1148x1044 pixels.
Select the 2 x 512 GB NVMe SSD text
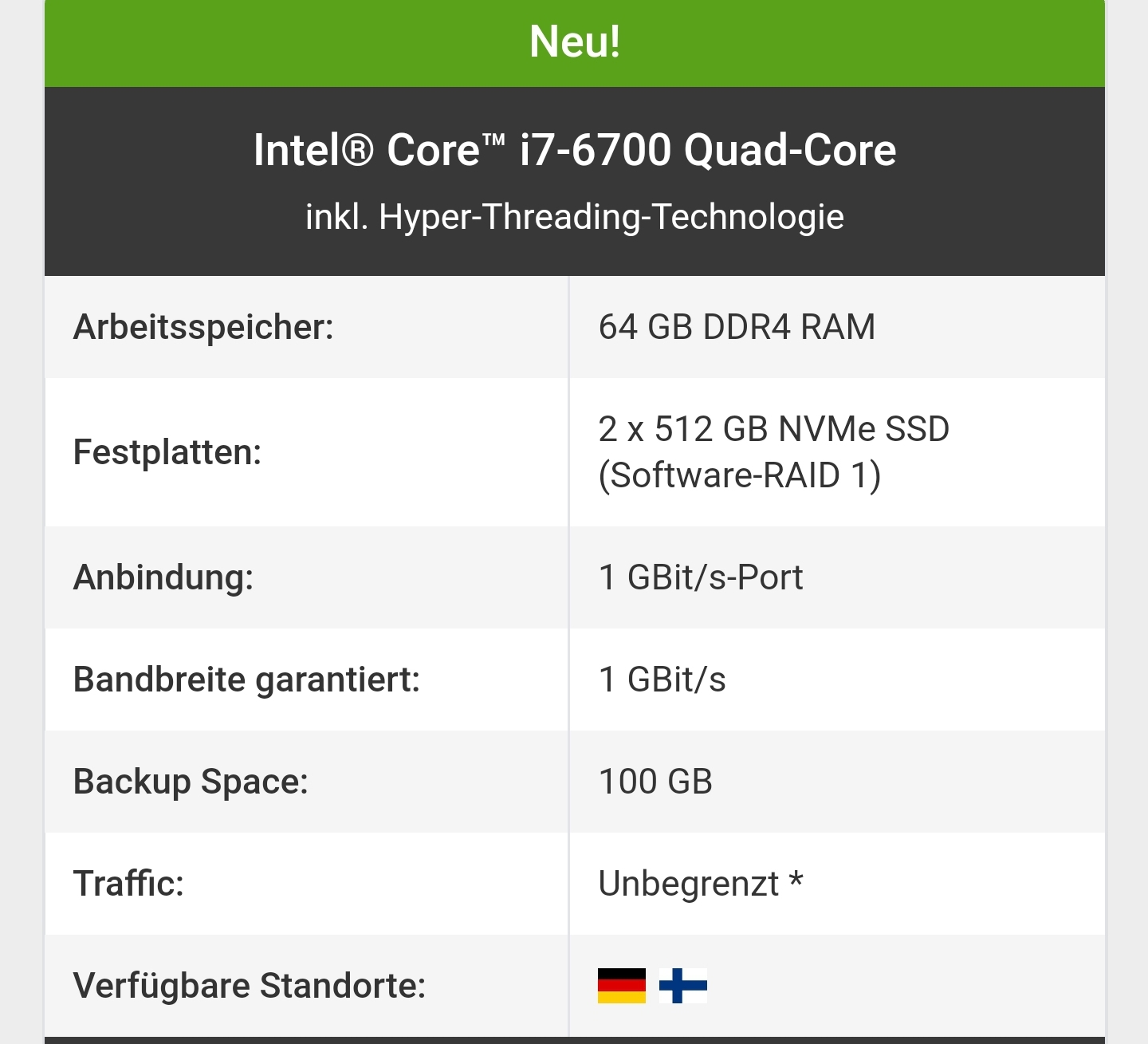[773, 429]
